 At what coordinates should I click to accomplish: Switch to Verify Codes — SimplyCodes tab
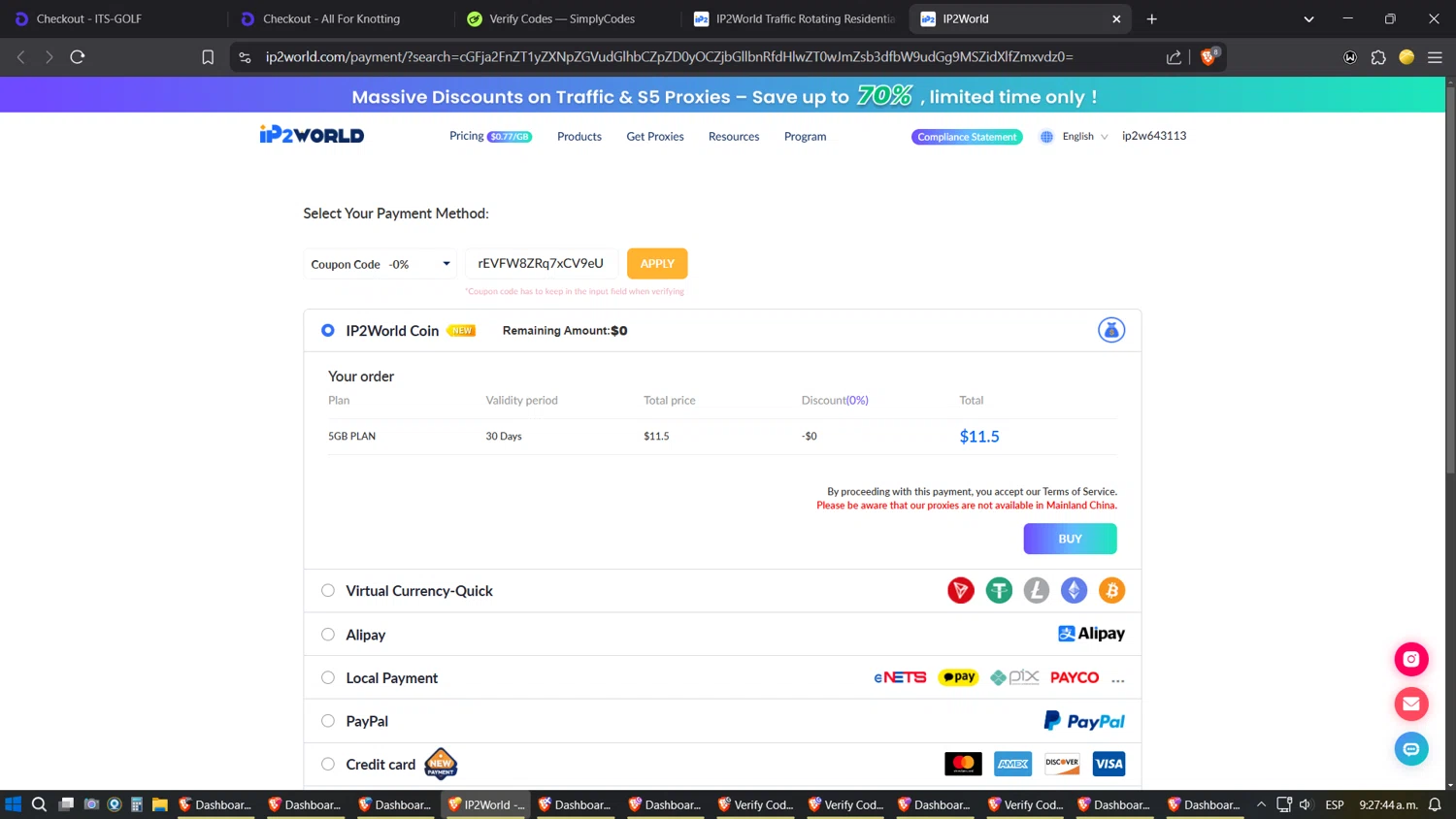[x=566, y=18]
